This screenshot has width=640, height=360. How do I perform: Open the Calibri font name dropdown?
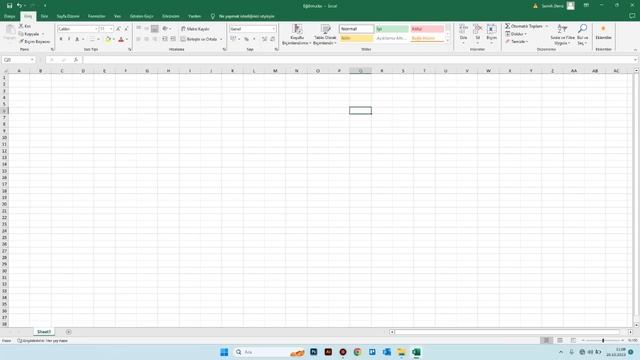pos(96,29)
